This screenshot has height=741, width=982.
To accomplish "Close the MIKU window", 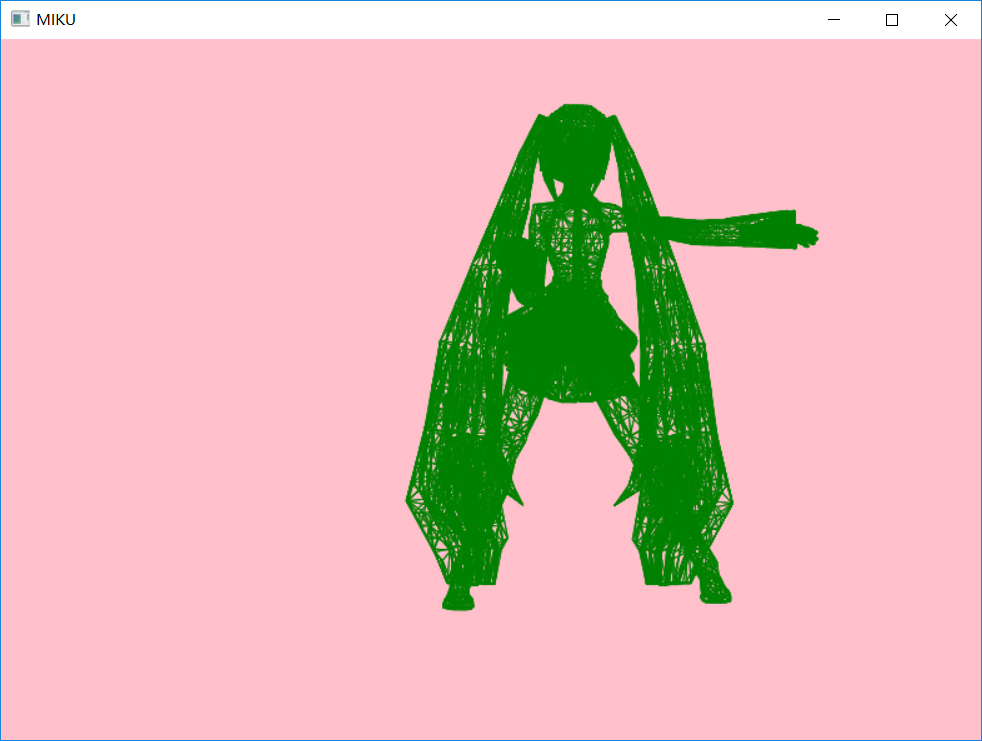I will [x=951, y=19].
